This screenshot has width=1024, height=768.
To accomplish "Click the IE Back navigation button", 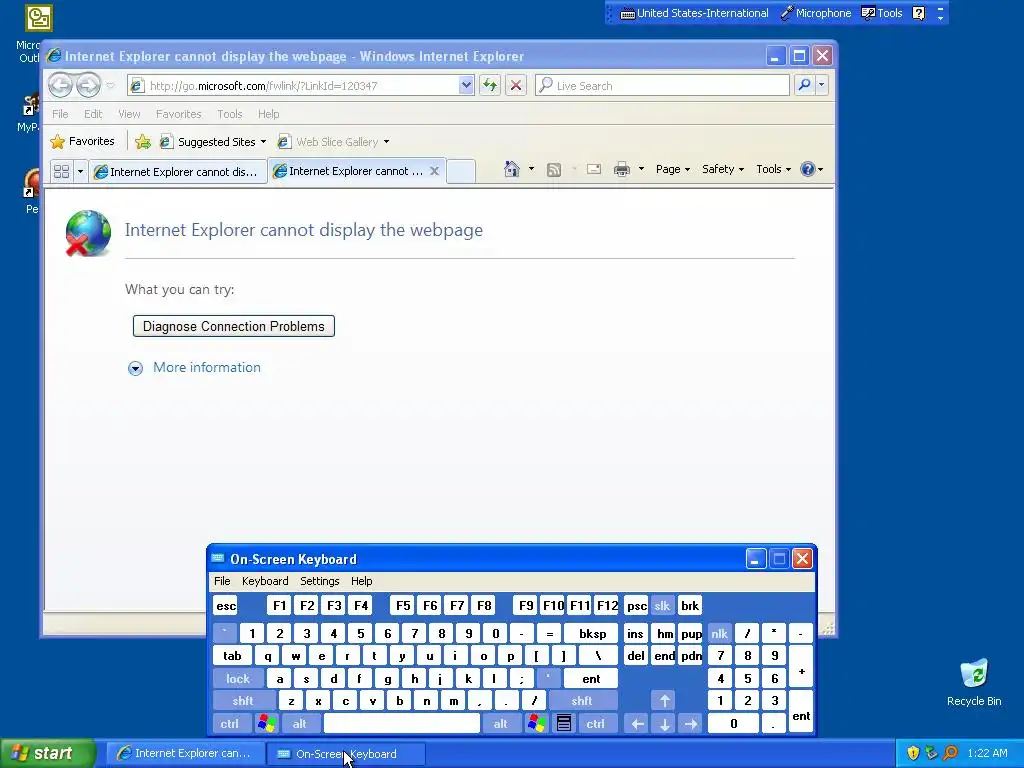I will pos(60,85).
